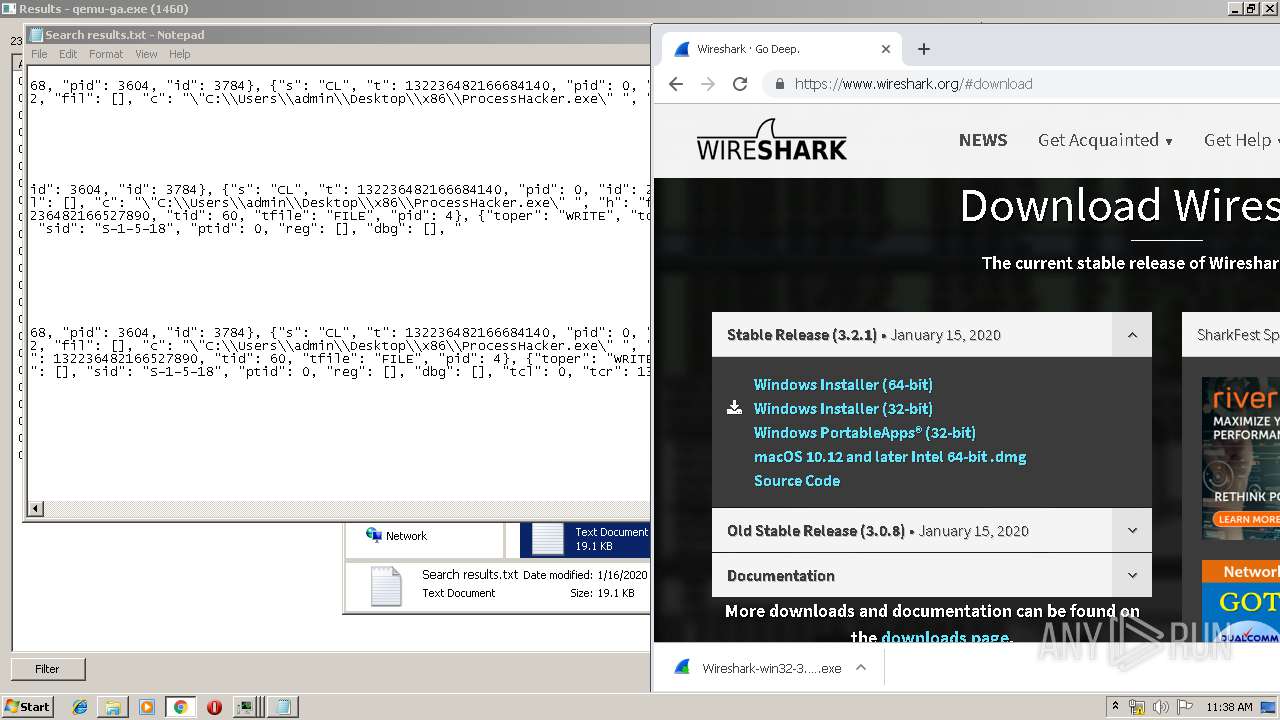Open the downloaded file options chevron
Screen dimensions: 1280x720
tap(861, 668)
